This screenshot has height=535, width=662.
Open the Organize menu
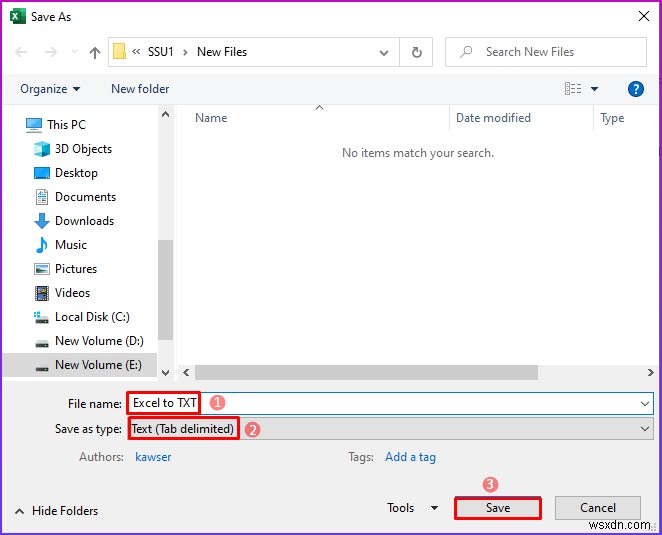point(50,89)
